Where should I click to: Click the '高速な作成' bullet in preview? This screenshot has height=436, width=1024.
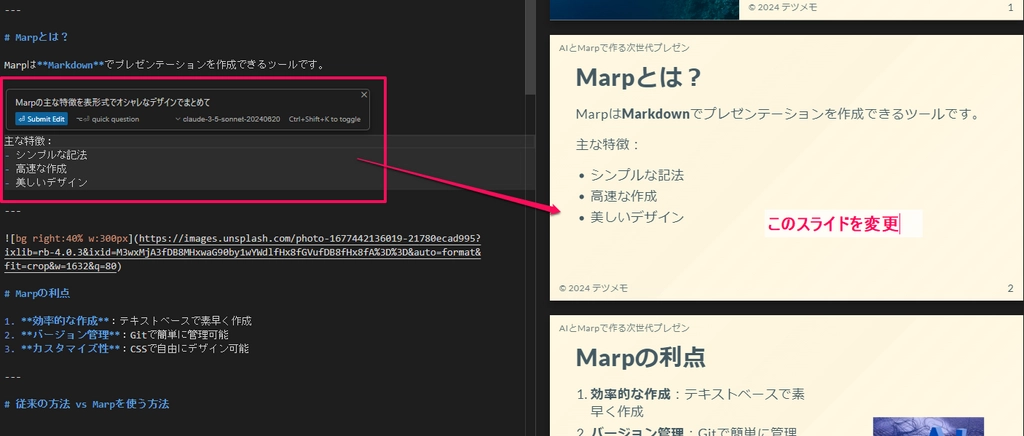coord(624,195)
